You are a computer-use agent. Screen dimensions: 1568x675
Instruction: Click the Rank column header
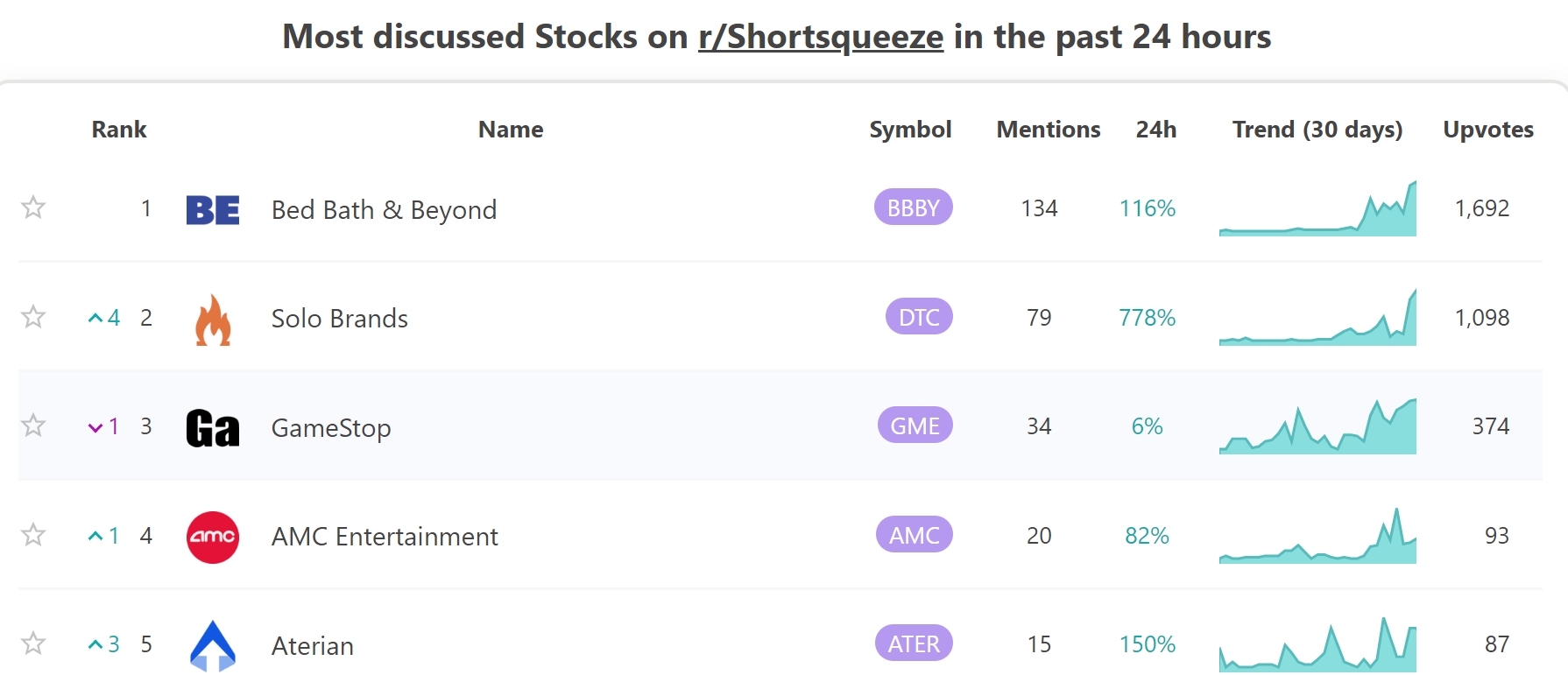[119, 130]
